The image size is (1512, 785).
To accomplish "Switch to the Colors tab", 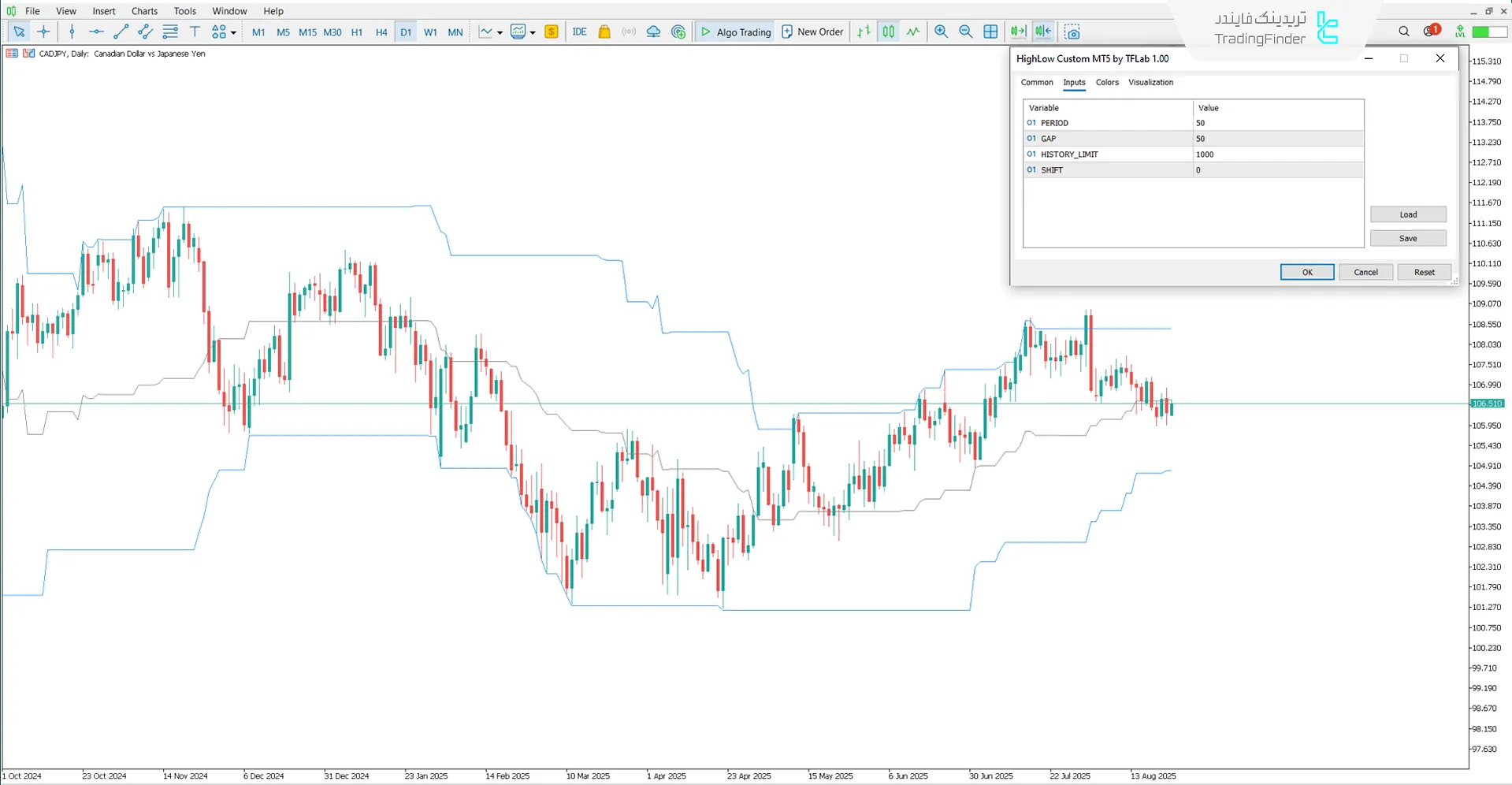I will (1106, 82).
